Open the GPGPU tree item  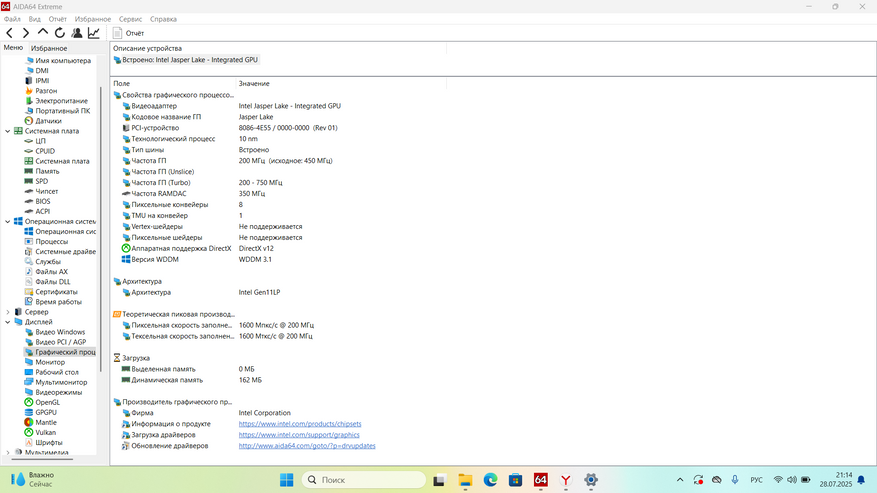(x=41, y=413)
